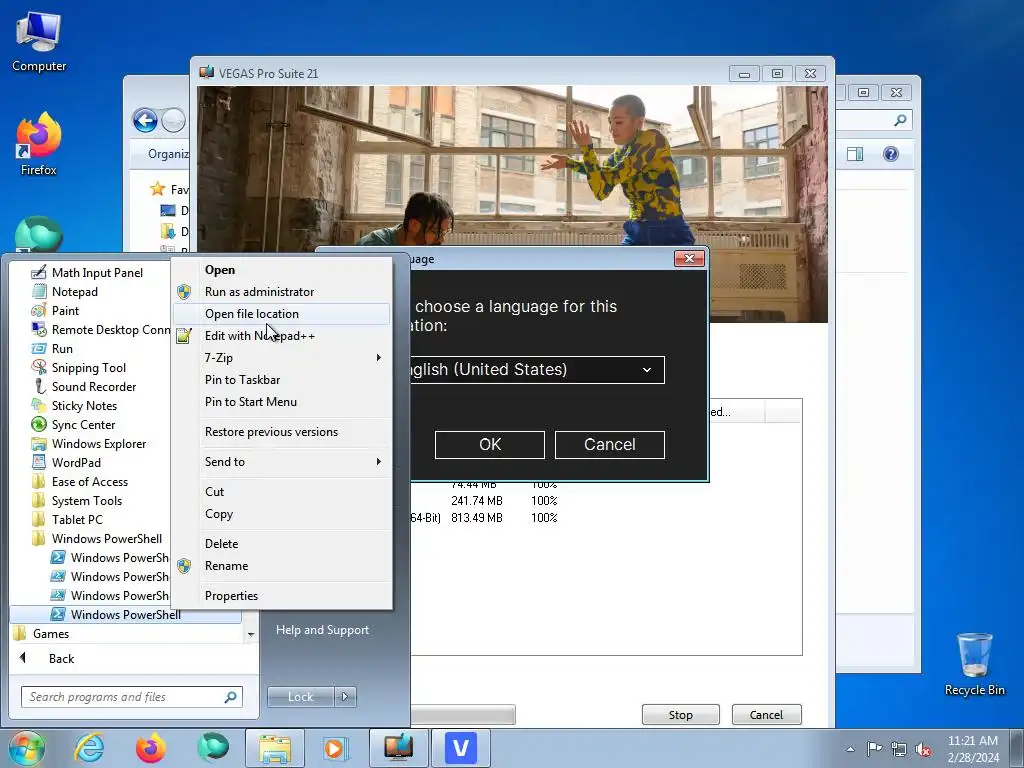Choose Cut in the context menu
This screenshot has width=1024, height=768.
pyautogui.click(x=283, y=492)
